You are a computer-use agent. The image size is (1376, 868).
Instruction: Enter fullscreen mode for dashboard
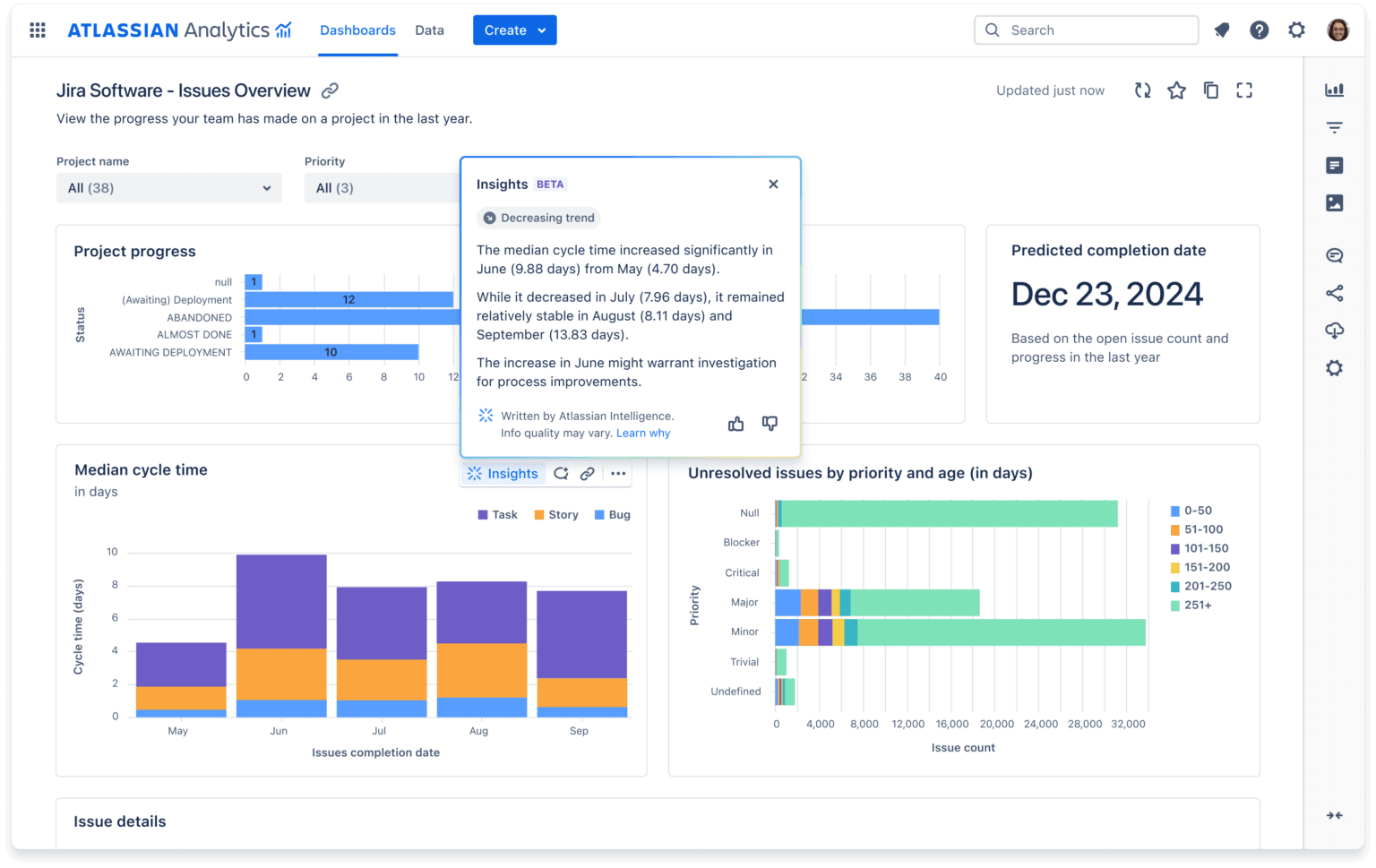(1244, 90)
